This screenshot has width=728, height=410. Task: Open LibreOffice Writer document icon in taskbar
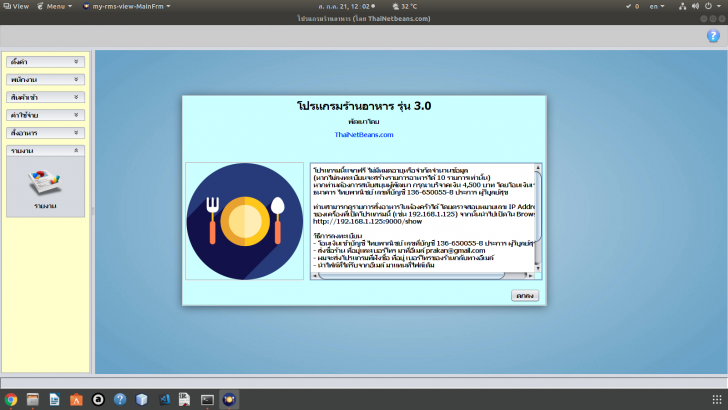point(55,399)
